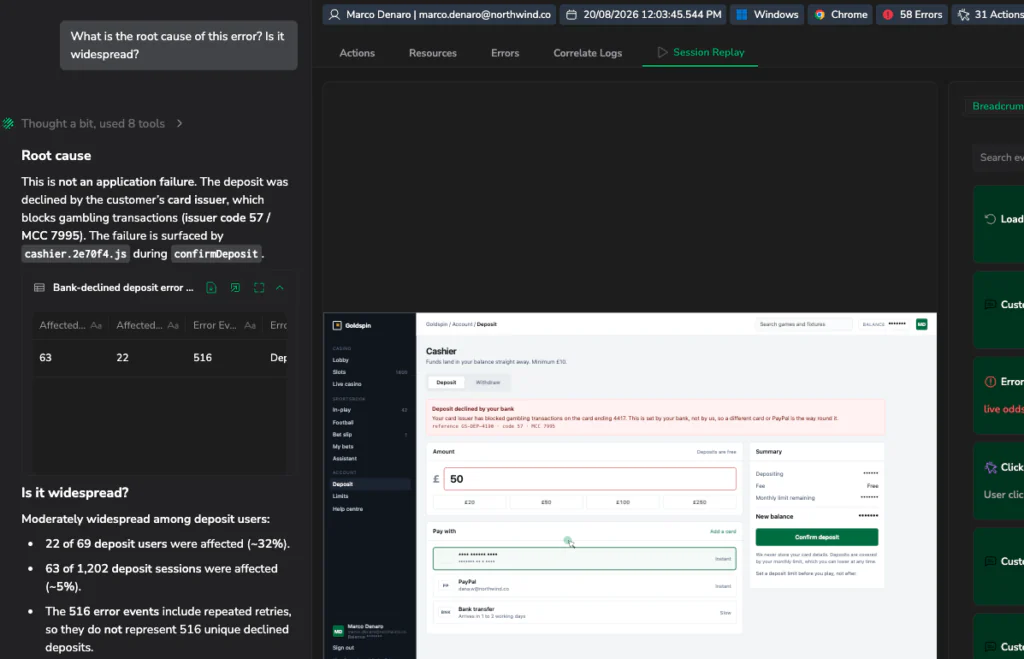Image resolution: width=1024 pixels, height=659 pixels.
Task: Switch to the Errors tab
Action: (505, 53)
